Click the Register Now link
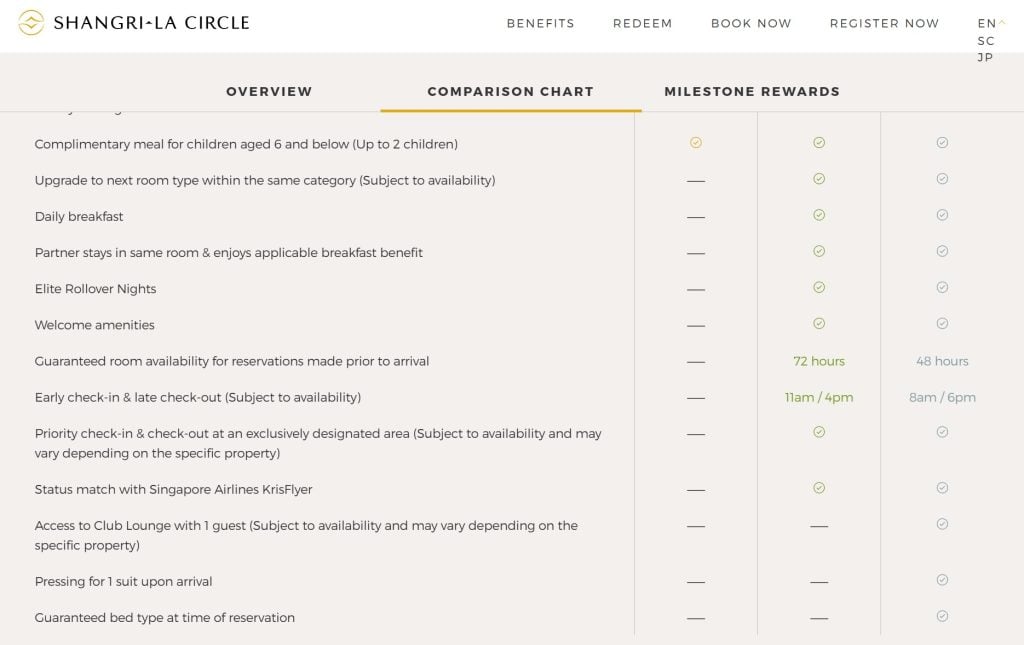The width and height of the screenshot is (1024, 645). click(884, 23)
